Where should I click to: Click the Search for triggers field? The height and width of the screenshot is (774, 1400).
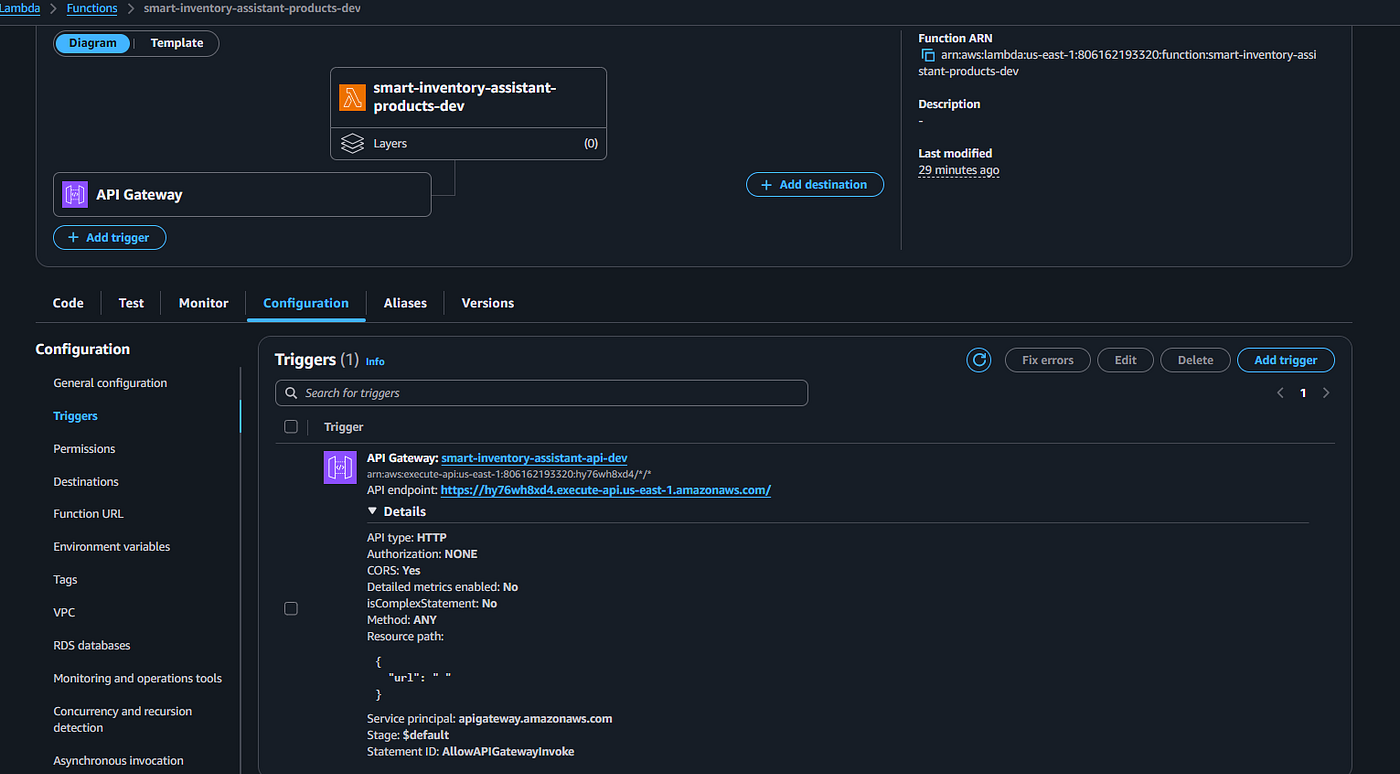coord(541,393)
